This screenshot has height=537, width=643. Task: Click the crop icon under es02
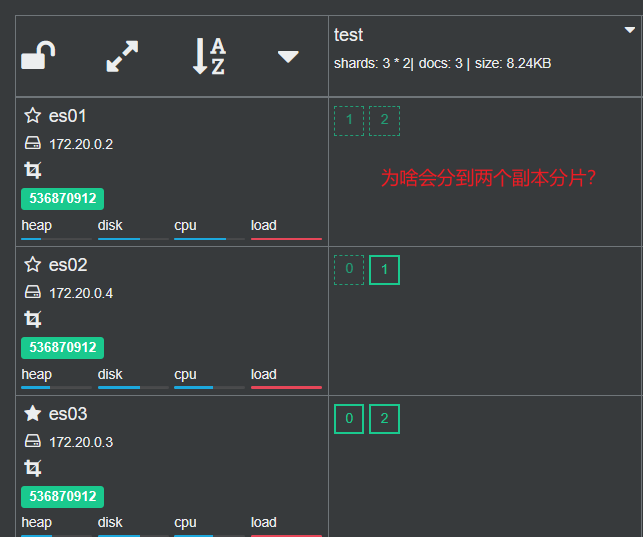pos(33,319)
